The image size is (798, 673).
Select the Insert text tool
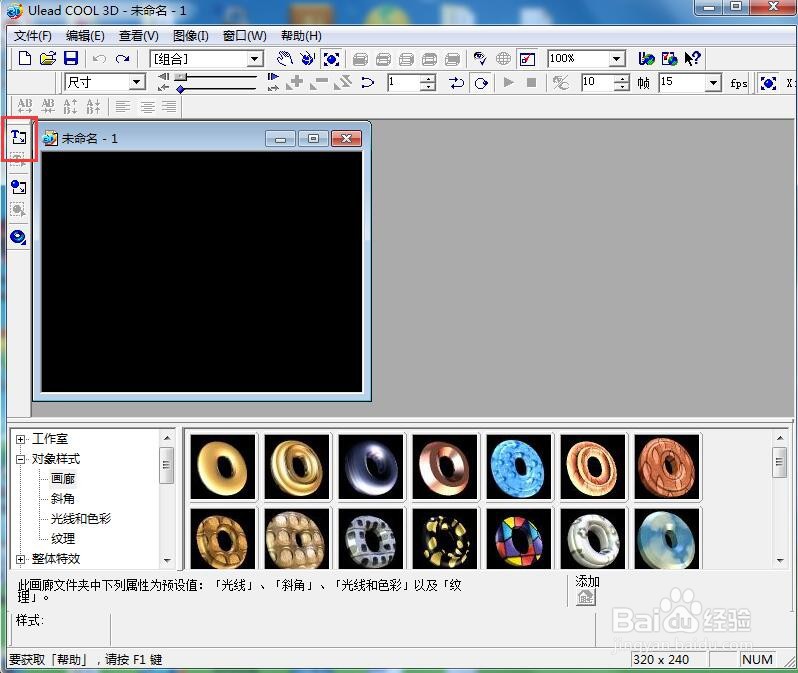click(19, 137)
